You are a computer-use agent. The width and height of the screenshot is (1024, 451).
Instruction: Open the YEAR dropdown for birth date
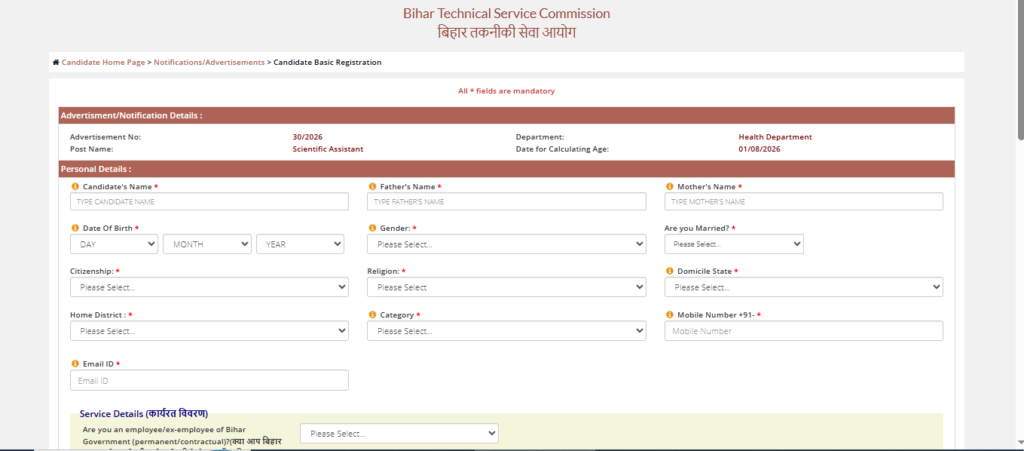point(300,244)
